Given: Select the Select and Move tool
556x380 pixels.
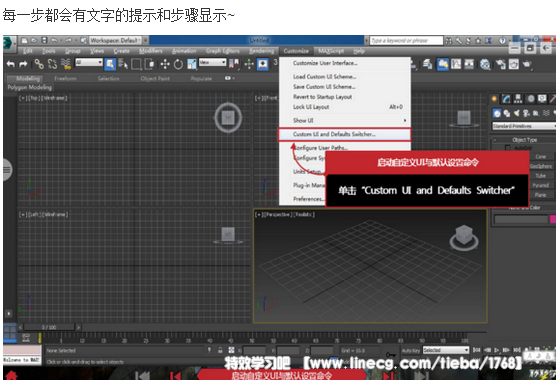Looking at the screenshot, I should click(x=165, y=64).
